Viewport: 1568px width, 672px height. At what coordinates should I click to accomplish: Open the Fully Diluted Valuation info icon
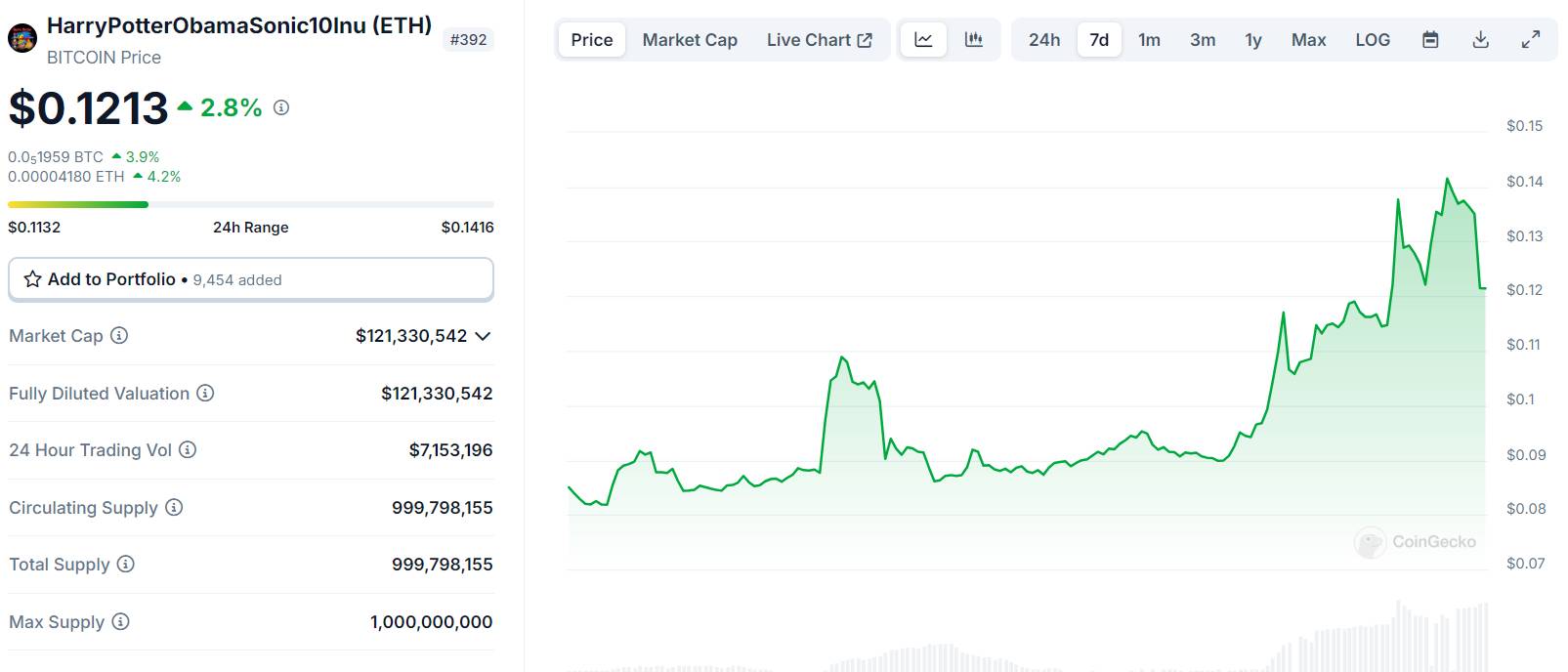[x=205, y=394]
